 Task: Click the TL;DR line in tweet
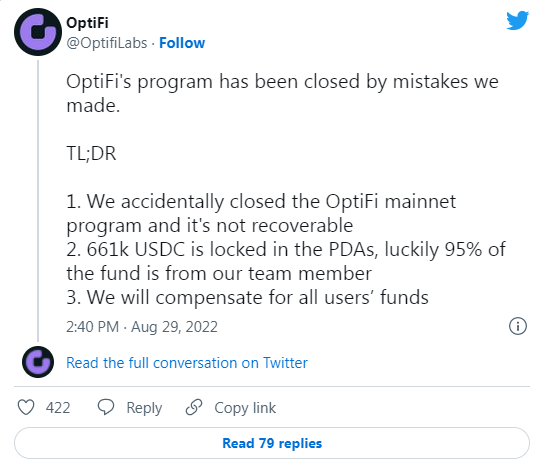pyautogui.click(x=91, y=153)
